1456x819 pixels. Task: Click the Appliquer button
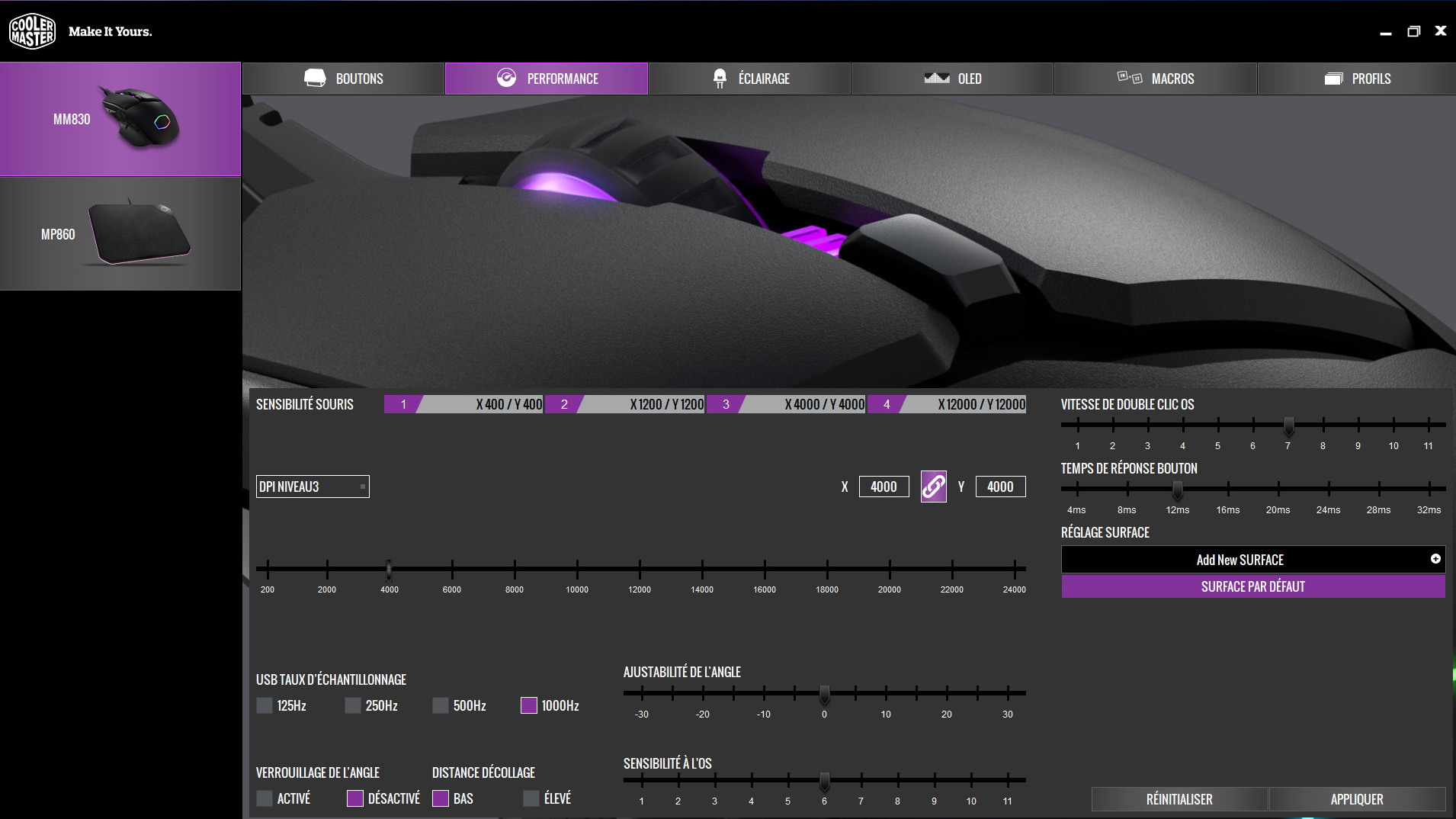coord(1356,799)
